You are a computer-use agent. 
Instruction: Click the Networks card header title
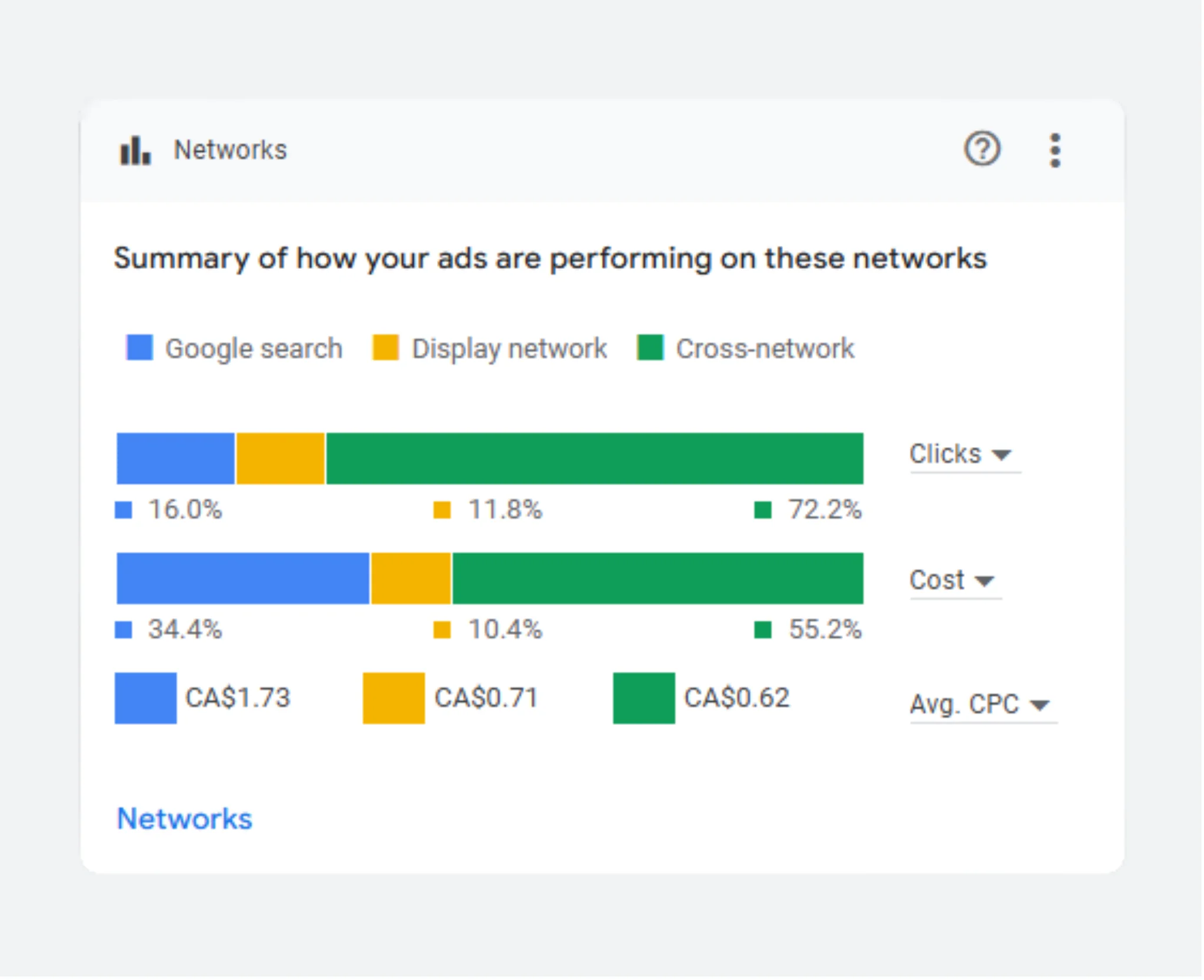point(230,150)
